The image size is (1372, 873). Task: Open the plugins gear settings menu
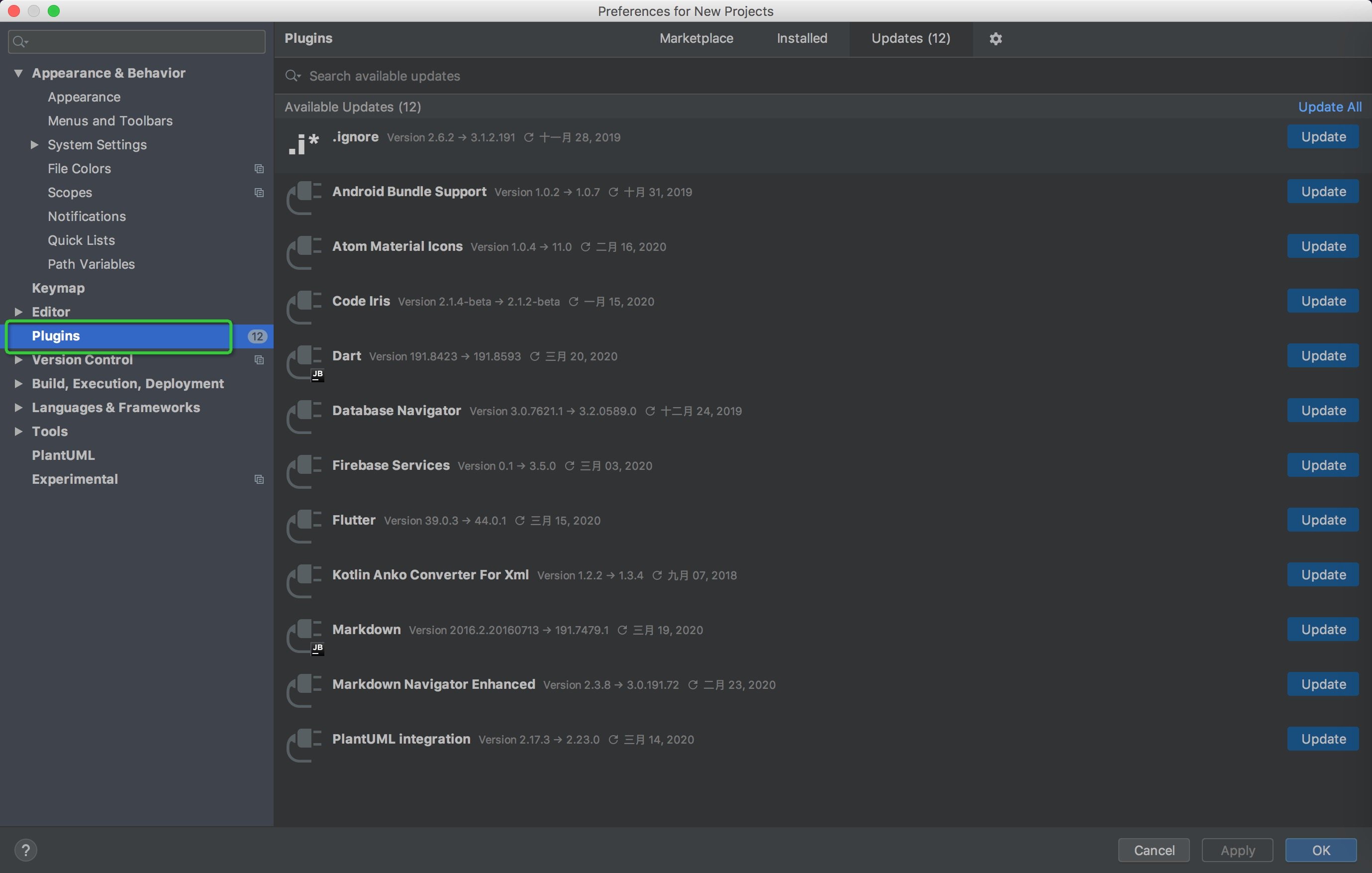tap(995, 38)
